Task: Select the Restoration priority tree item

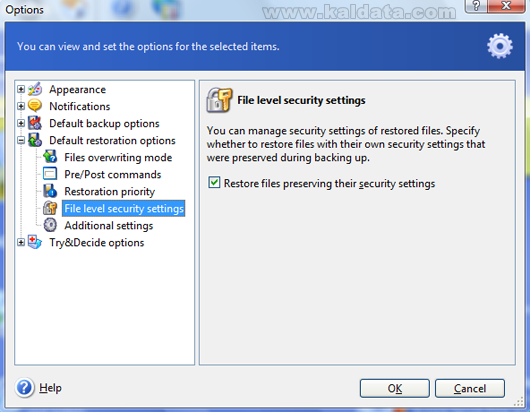Action: 110,192
